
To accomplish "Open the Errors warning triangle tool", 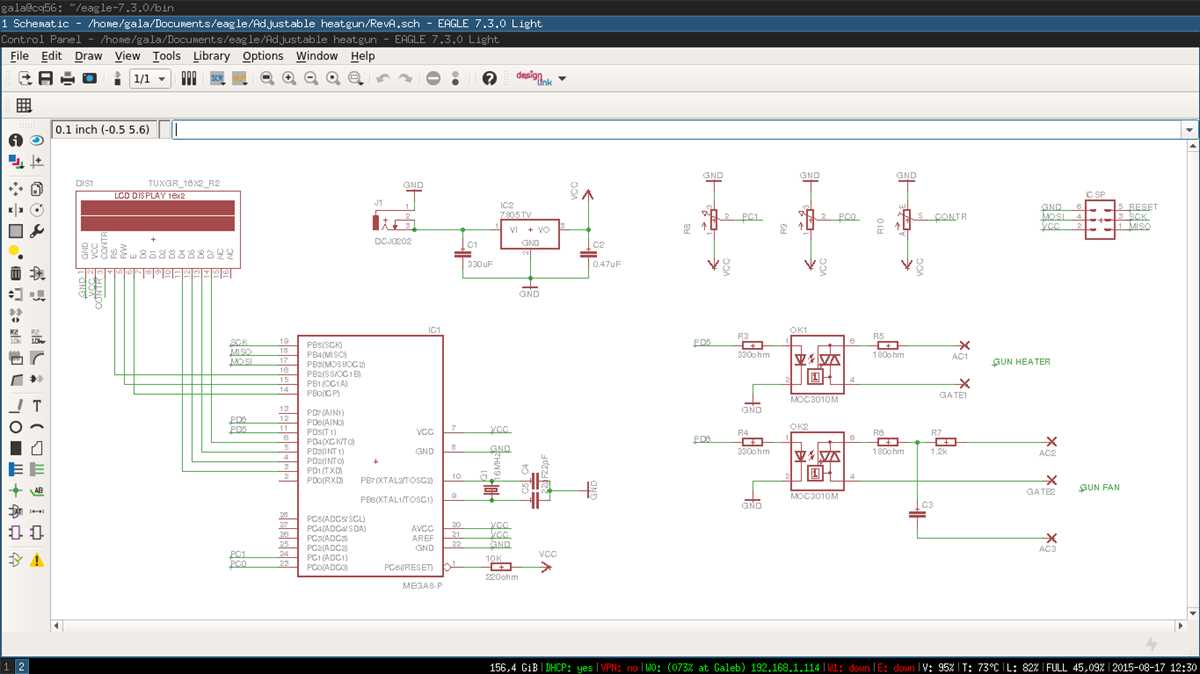I will [37, 560].
